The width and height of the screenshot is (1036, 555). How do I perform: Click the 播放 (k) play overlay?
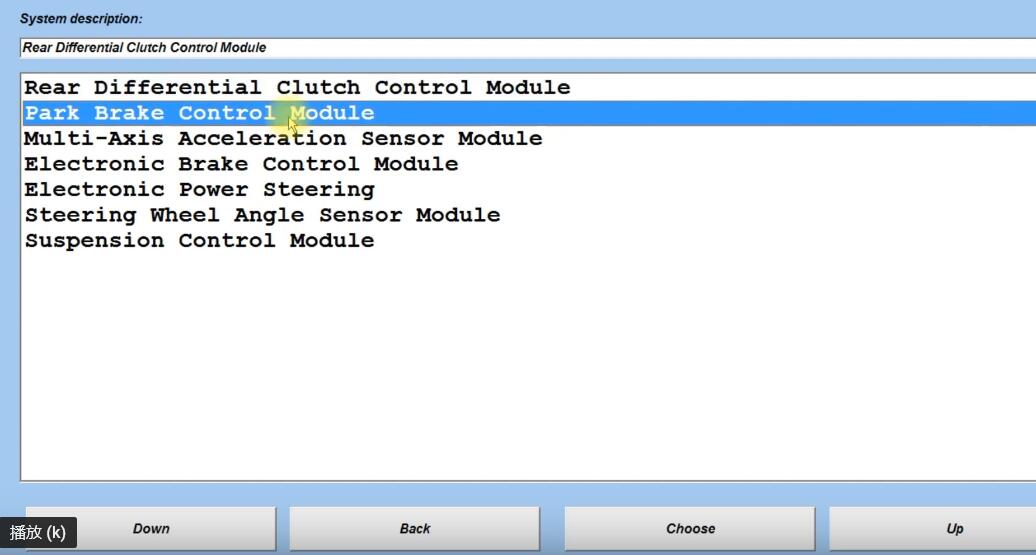tap(38, 533)
